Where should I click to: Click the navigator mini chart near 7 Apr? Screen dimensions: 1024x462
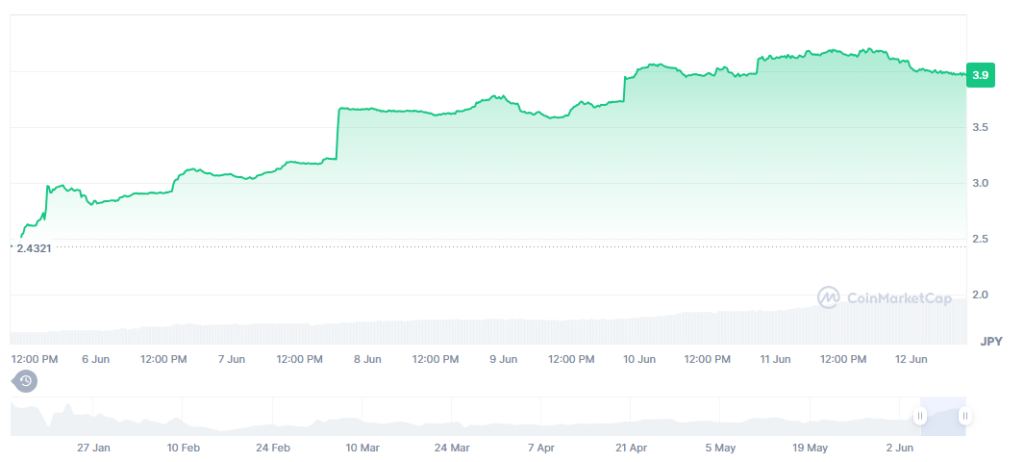(541, 418)
